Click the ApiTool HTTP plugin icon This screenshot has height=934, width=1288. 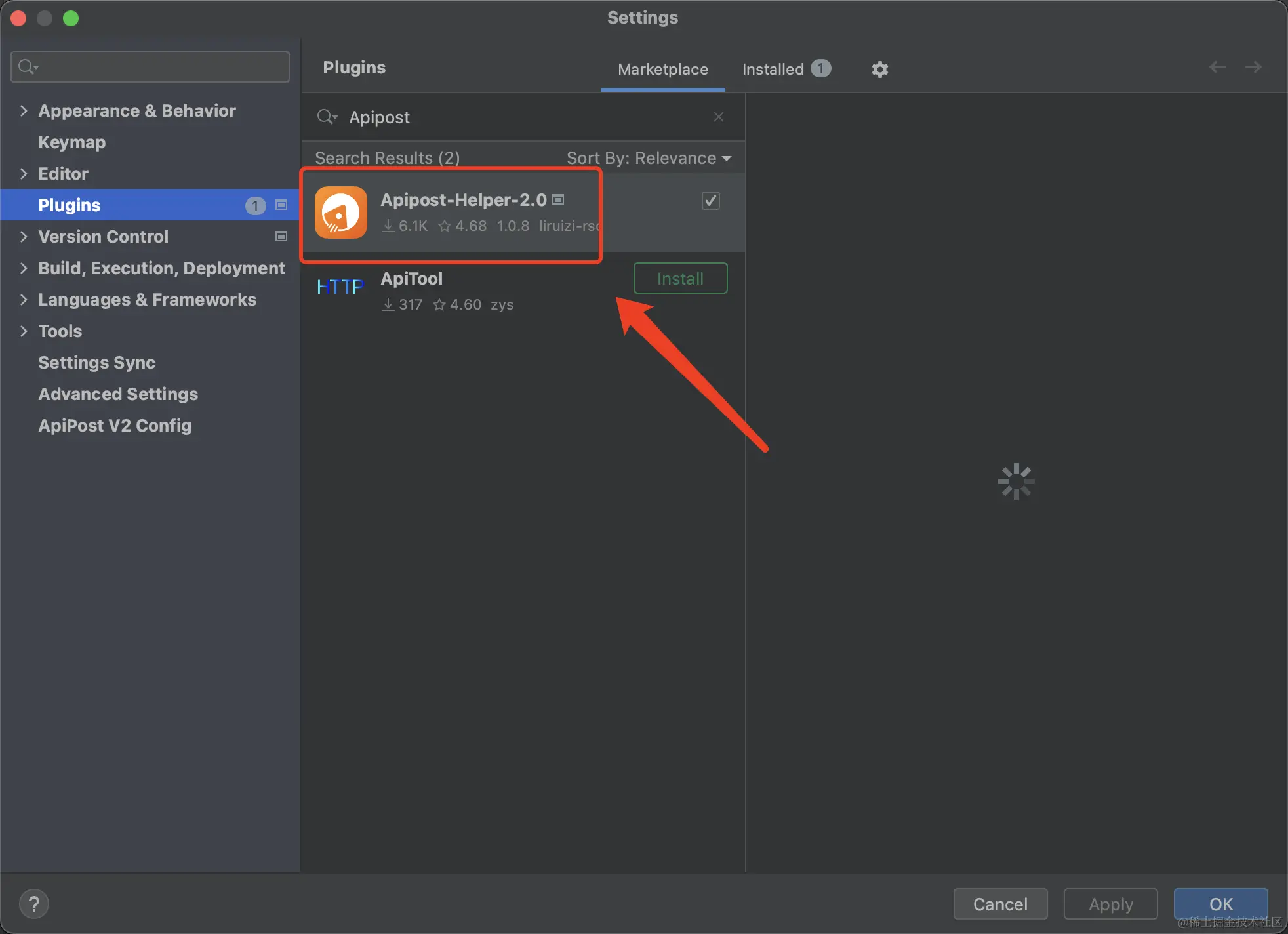point(340,287)
